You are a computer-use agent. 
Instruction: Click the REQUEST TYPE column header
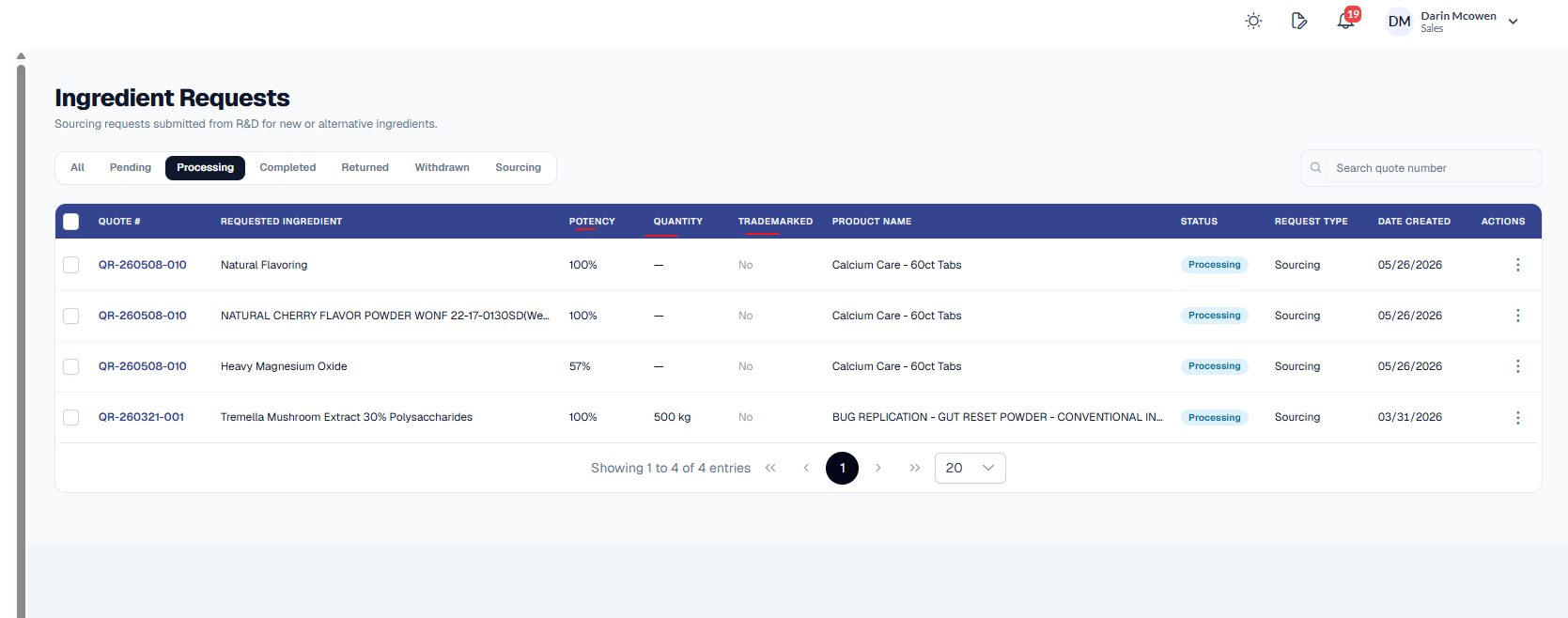pyautogui.click(x=1311, y=222)
